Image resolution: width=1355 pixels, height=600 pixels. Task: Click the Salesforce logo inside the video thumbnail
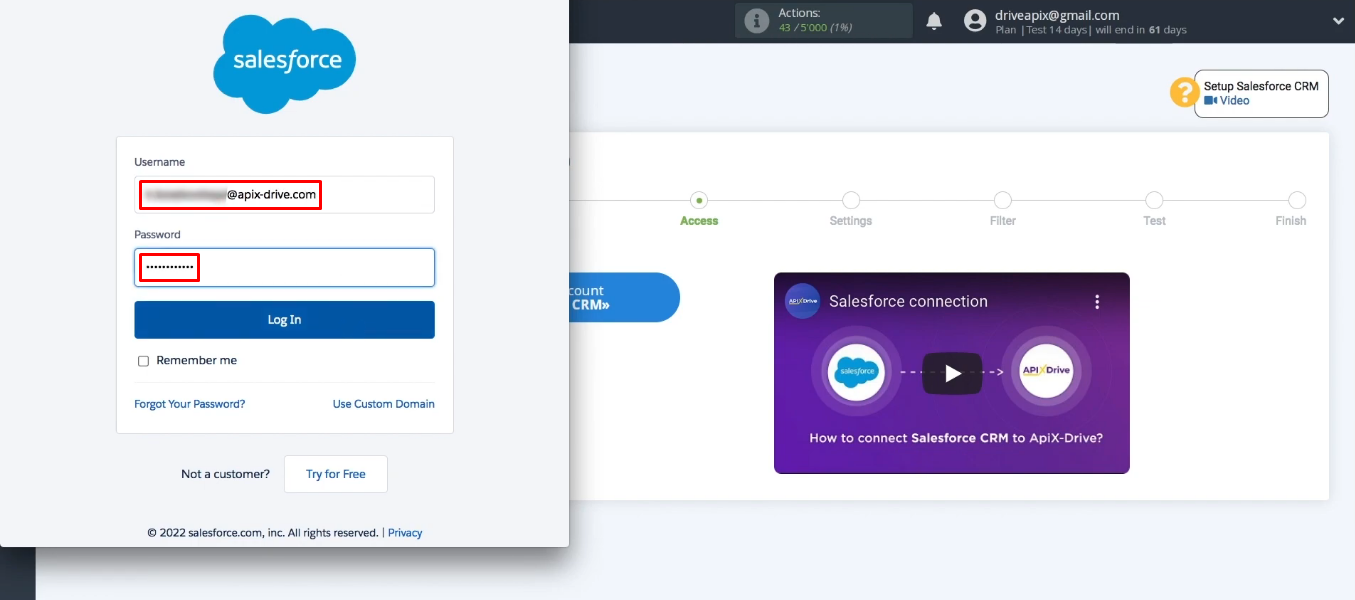(x=858, y=370)
